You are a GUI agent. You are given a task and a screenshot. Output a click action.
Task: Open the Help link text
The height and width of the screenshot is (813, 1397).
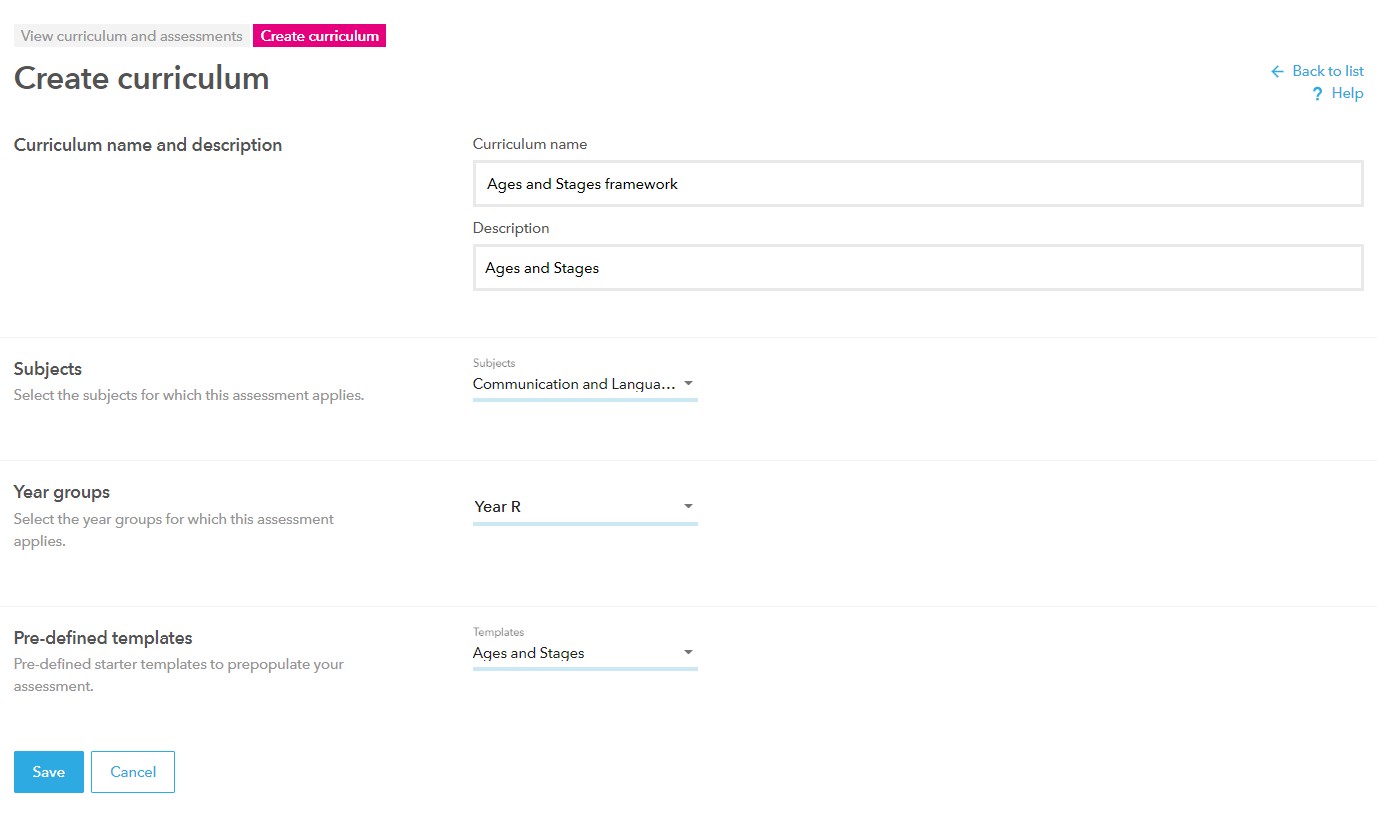coord(1347,93)
